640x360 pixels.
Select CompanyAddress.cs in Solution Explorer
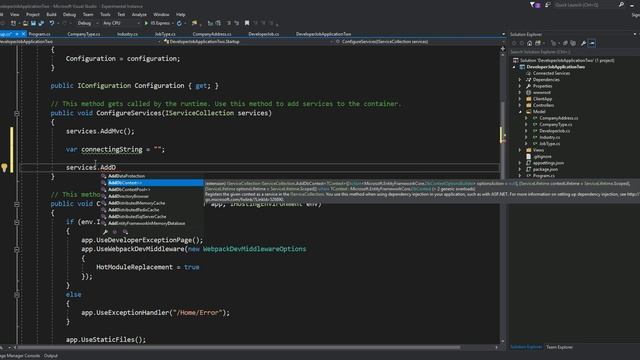[x=558, y=118]
